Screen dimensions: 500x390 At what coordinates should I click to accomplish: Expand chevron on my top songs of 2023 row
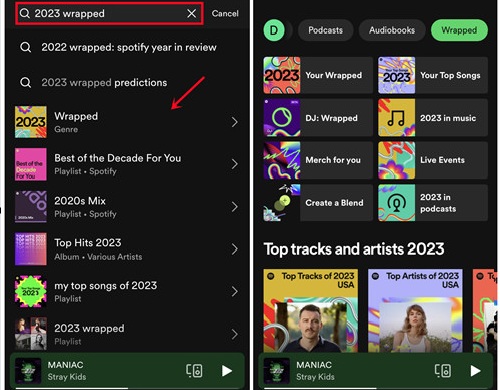point(235,292)
